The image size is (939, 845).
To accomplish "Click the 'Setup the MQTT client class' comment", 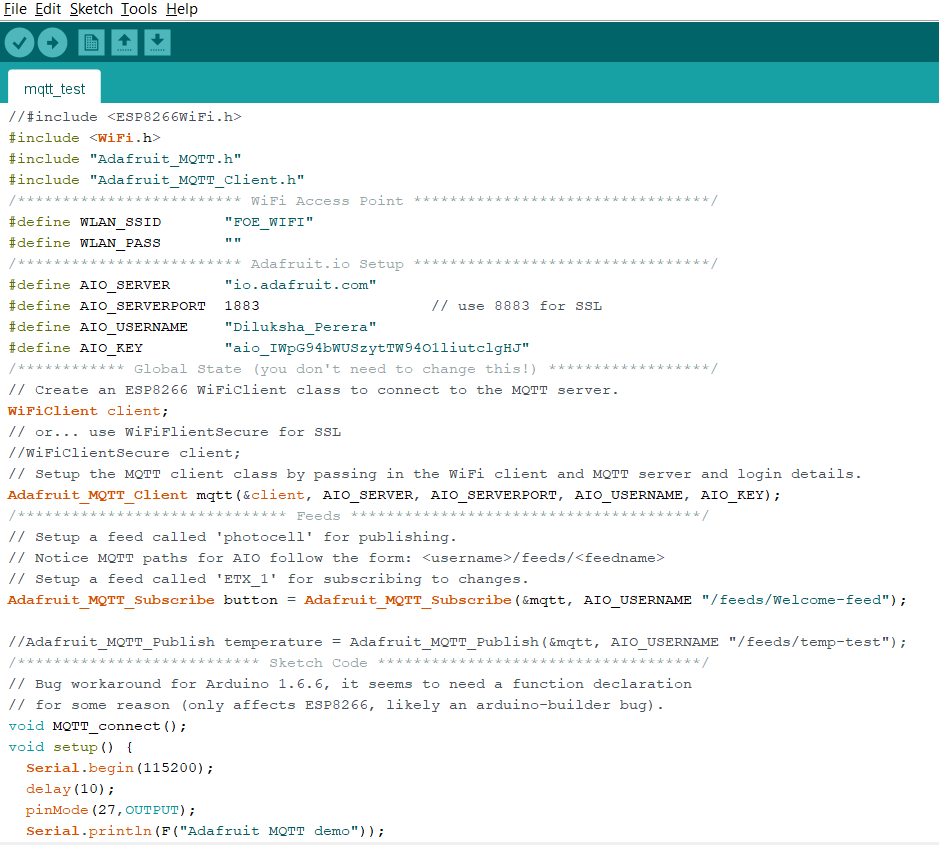I will (x=435, y=474).
